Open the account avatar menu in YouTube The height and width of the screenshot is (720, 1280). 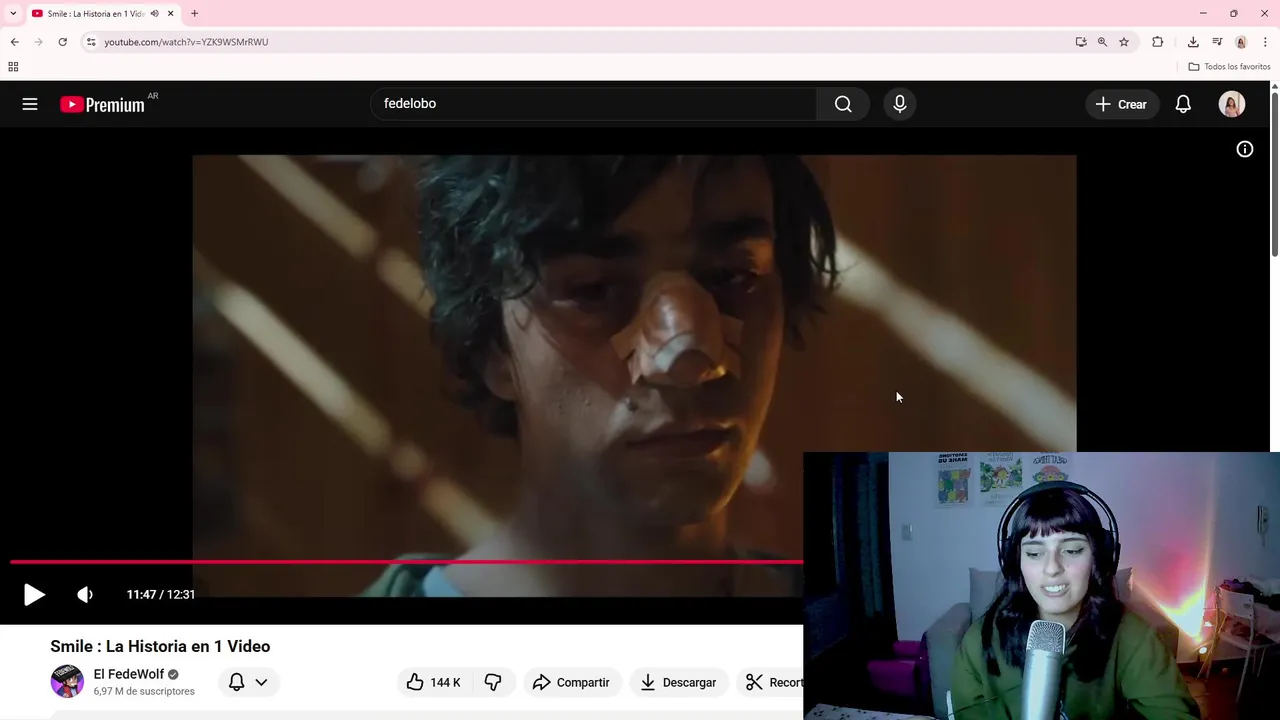pyautogui.click(x=1232, y=104)
